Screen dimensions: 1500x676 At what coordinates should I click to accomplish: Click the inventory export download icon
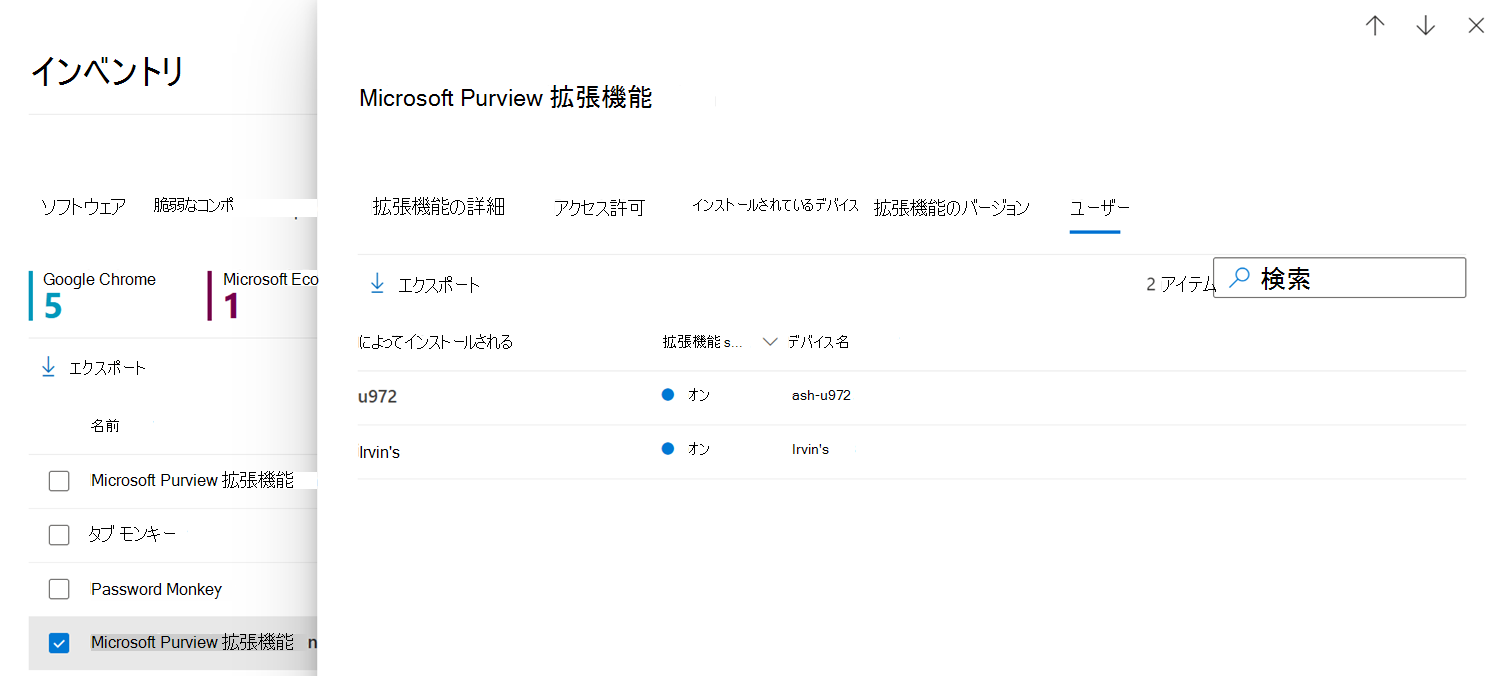pyautogui.click(x=48, y=367)
